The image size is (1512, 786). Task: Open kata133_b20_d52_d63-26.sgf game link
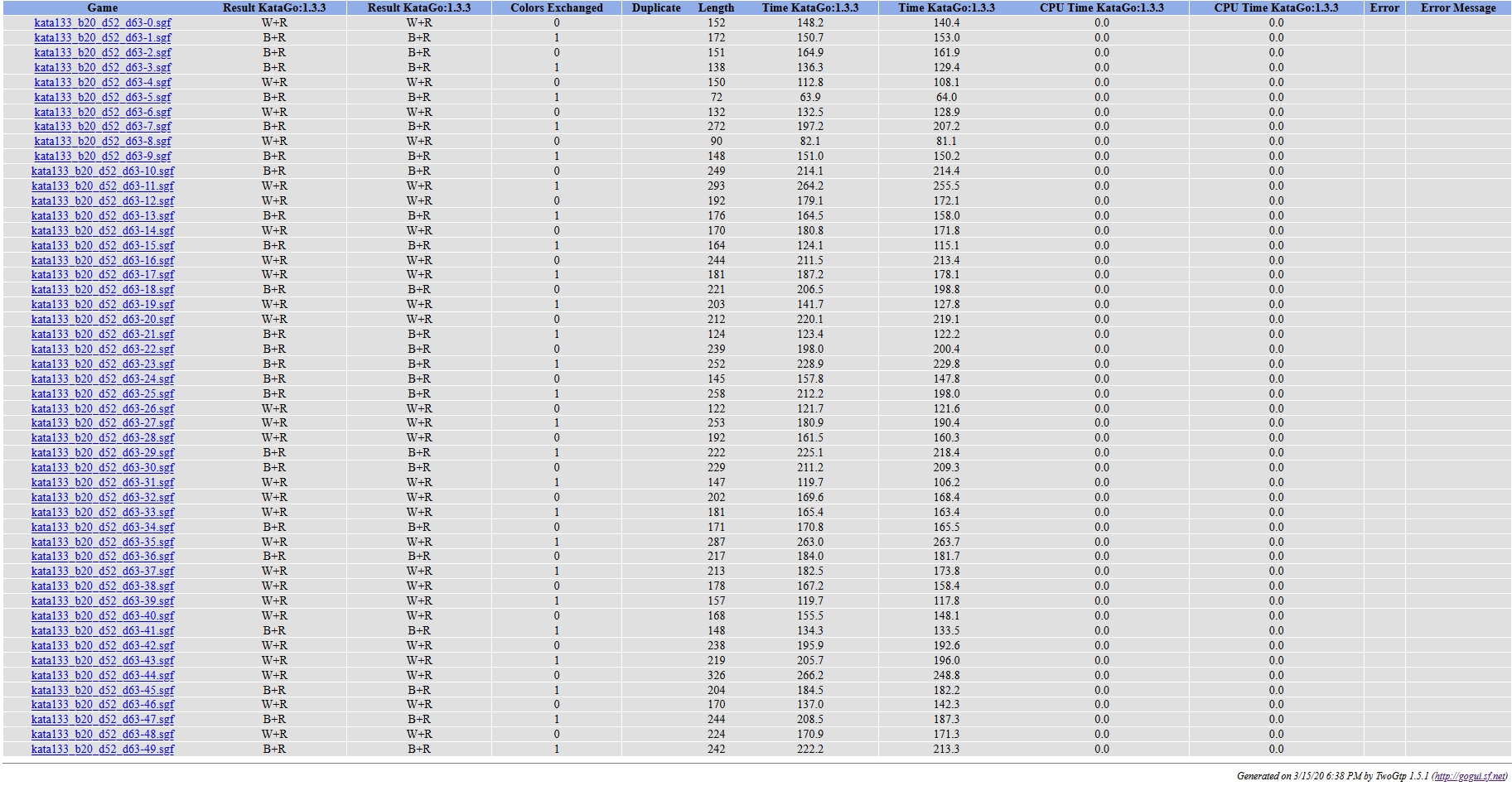coord(103,409)
